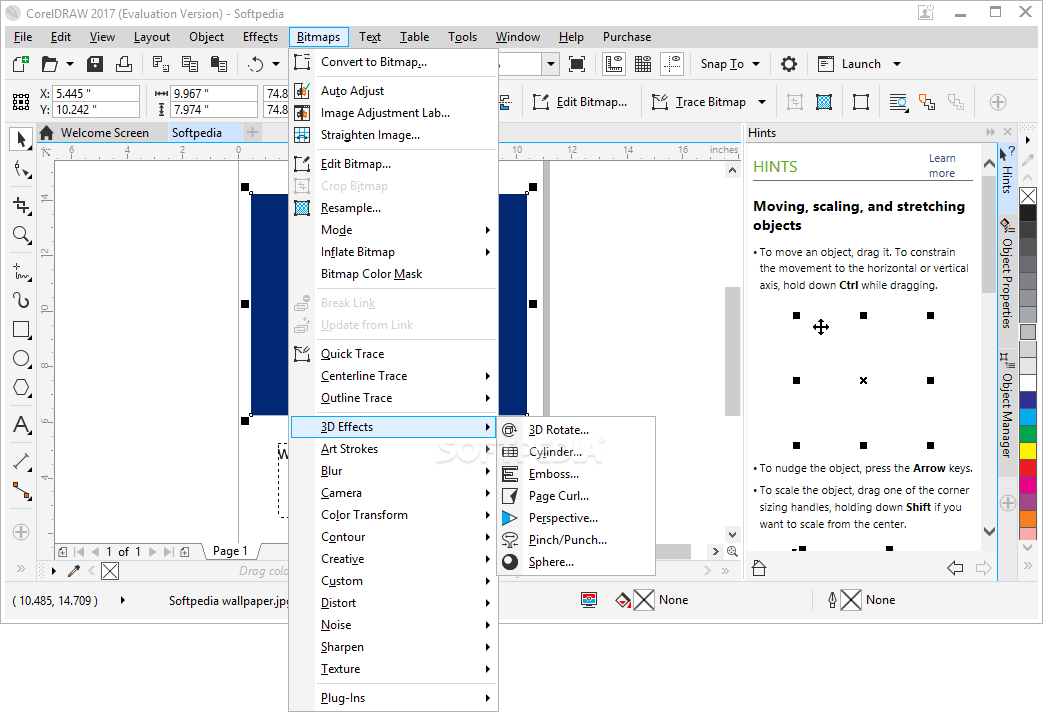The image size is (1043, 712).
Task: Select the Zoom magnifier tool
Action: [21, 235]
